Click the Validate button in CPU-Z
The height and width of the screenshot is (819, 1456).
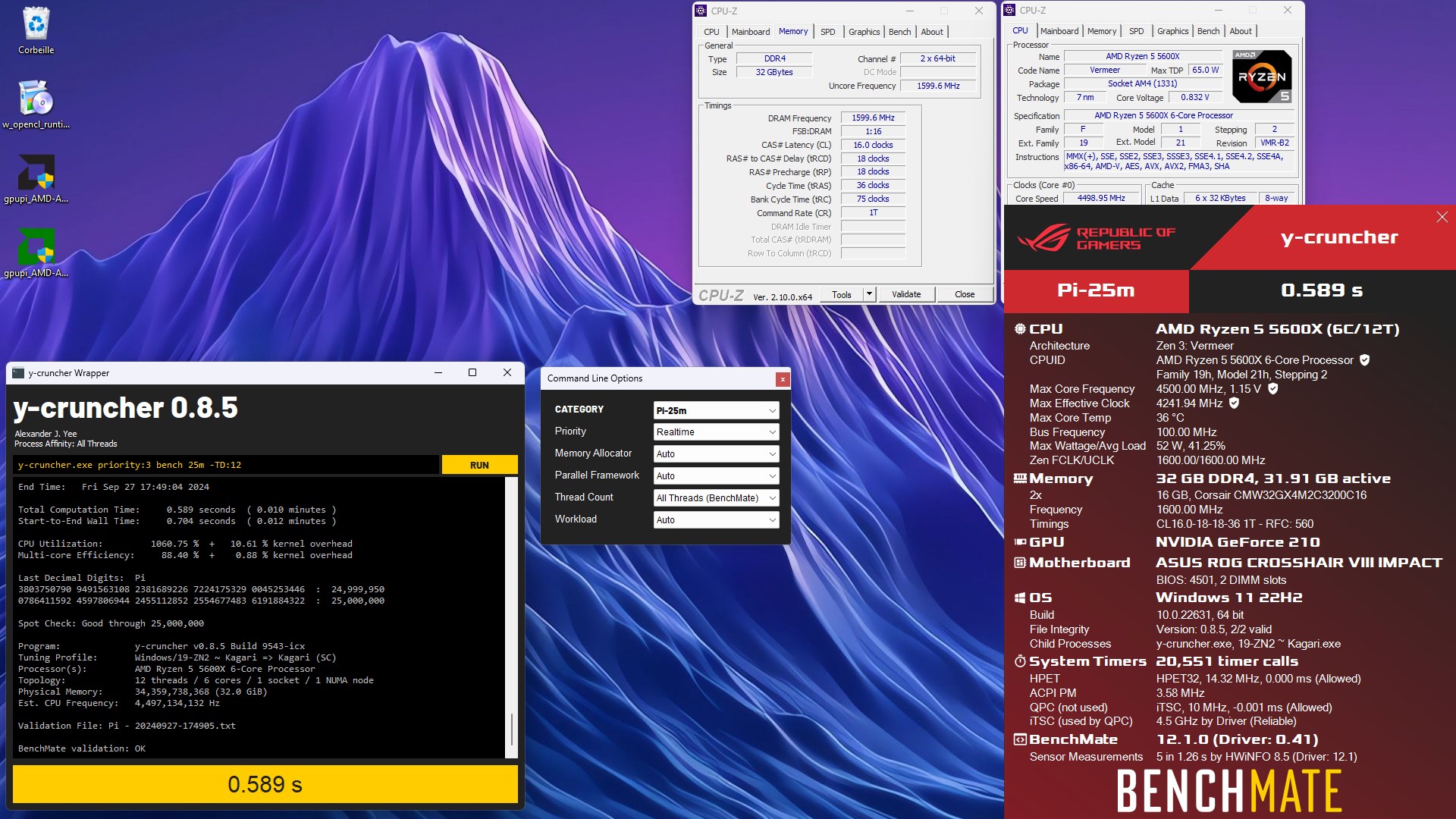tap(906, 294)
